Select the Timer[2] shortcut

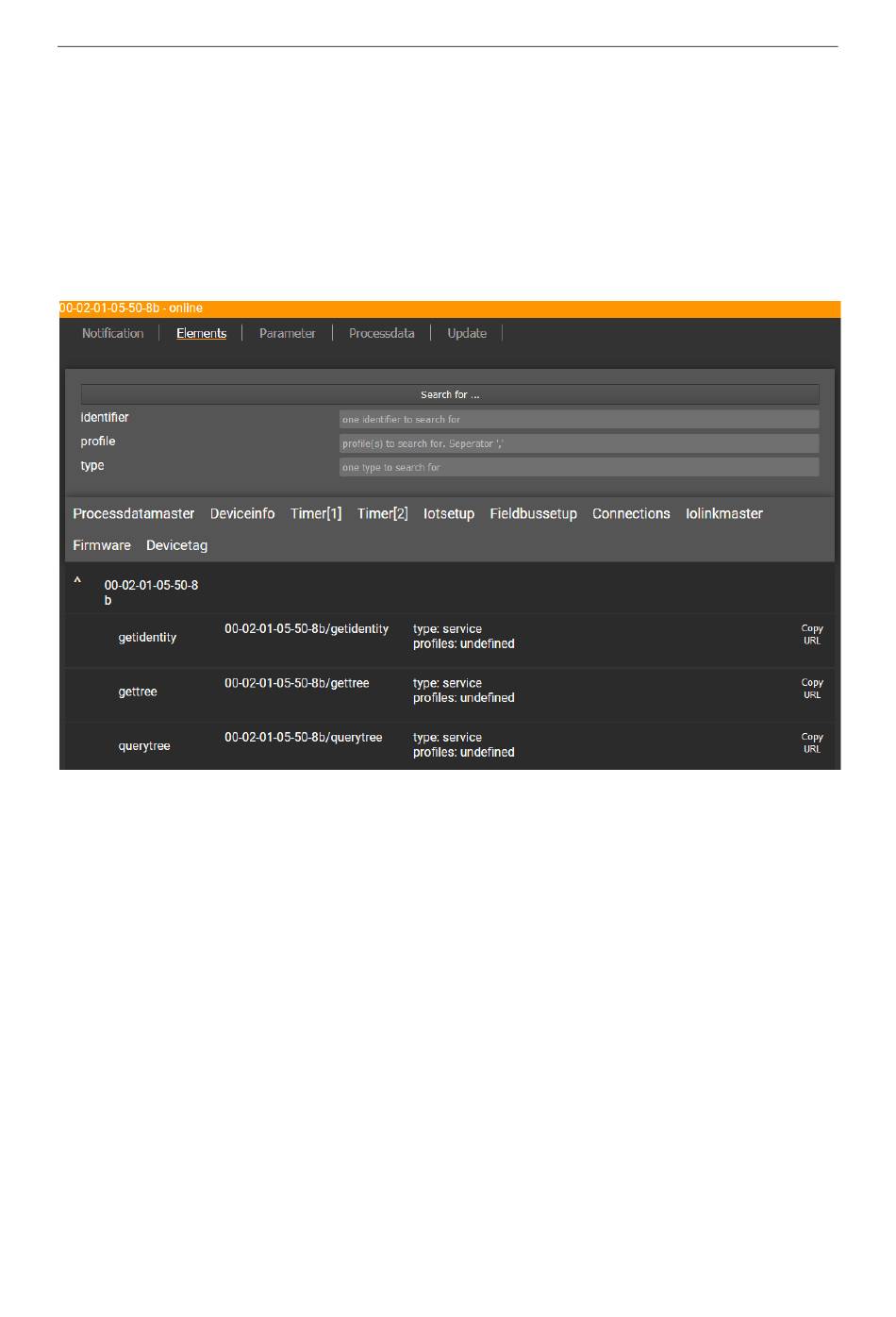[382, 513]
